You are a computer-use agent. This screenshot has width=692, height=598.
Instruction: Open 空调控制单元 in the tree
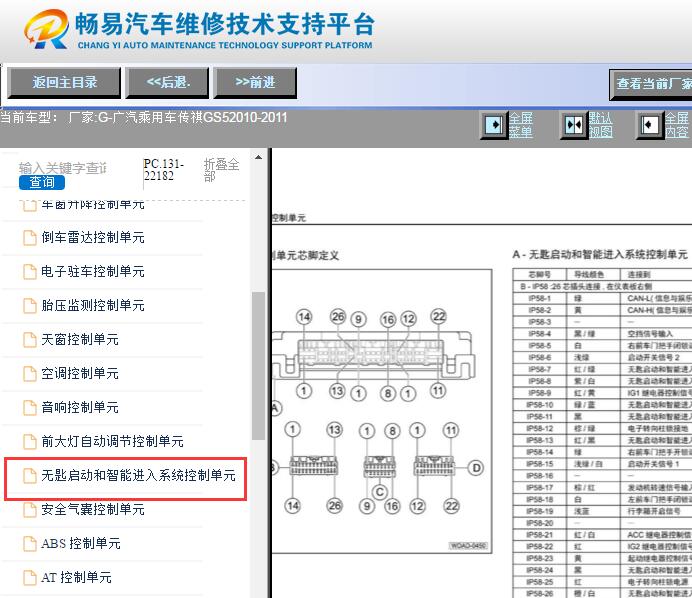[x=80, y=373]
